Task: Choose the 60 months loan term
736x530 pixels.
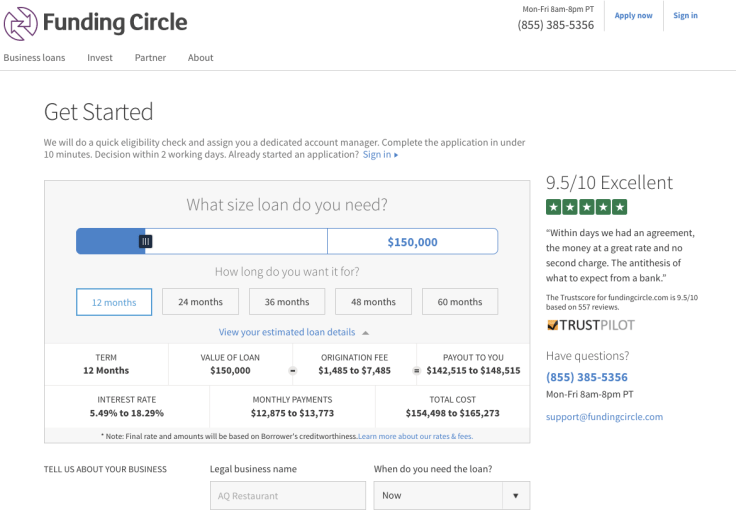Action: (x=459, y=302)
